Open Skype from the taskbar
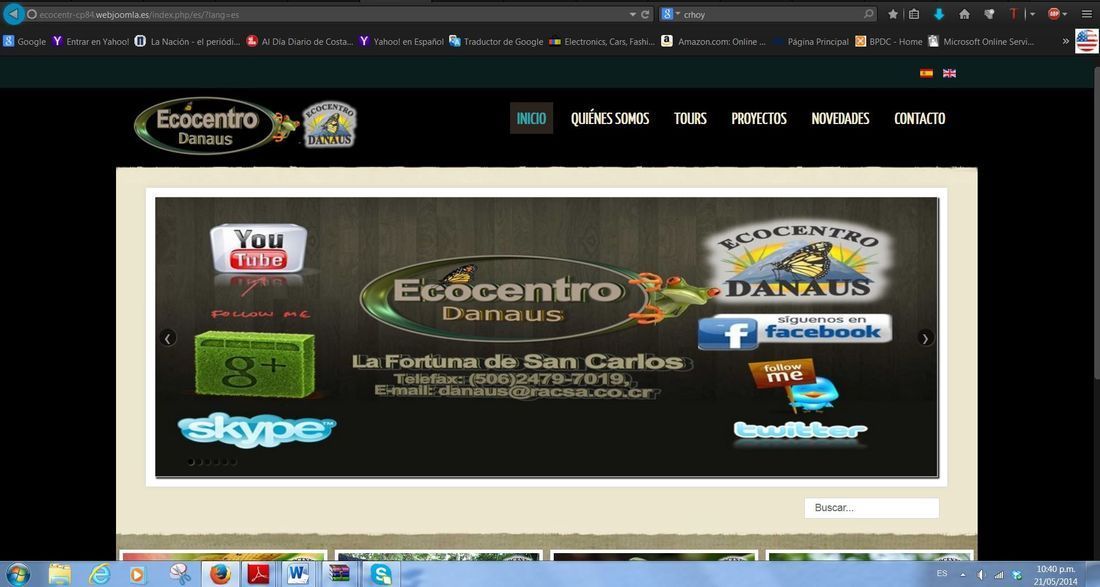Viewport: 1100px width, 587px height. [381, 574]
